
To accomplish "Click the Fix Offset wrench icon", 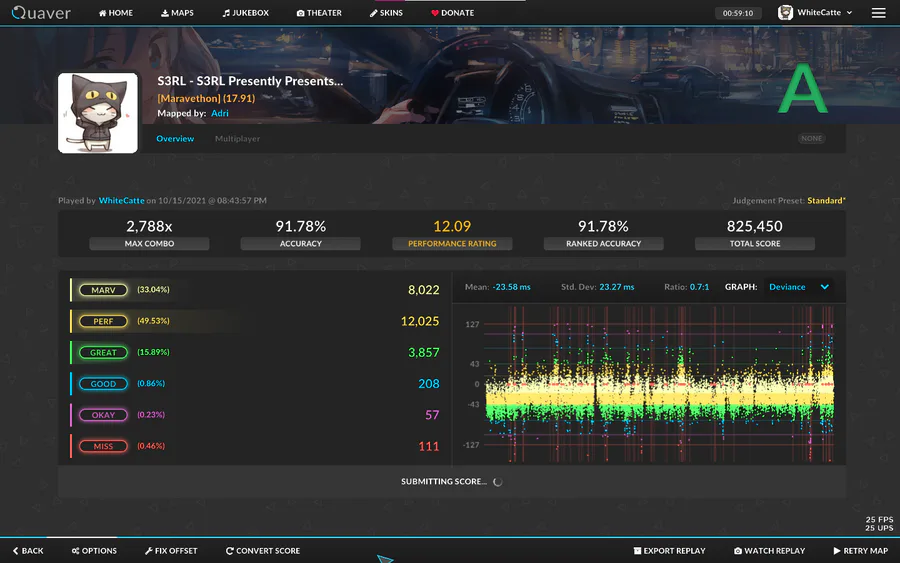I will point(149,551).
